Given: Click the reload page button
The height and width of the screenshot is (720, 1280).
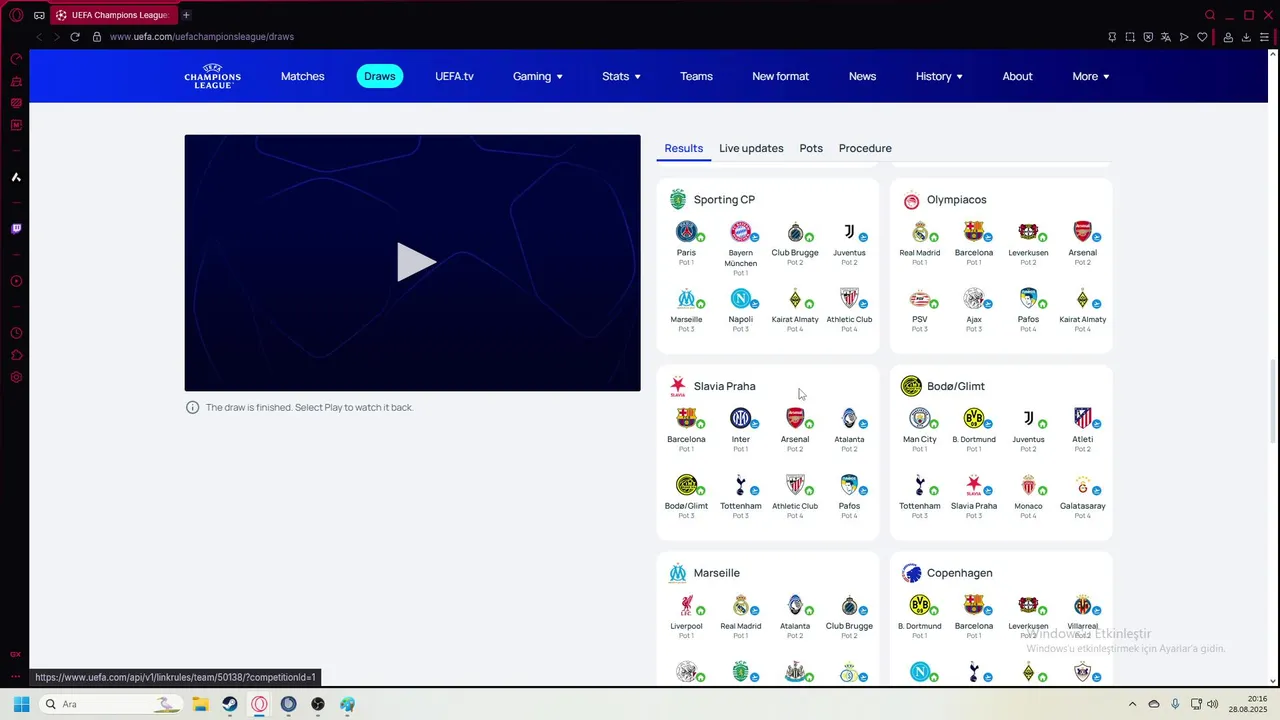Looking at the screenshot, I should click(x=74, y=37).
